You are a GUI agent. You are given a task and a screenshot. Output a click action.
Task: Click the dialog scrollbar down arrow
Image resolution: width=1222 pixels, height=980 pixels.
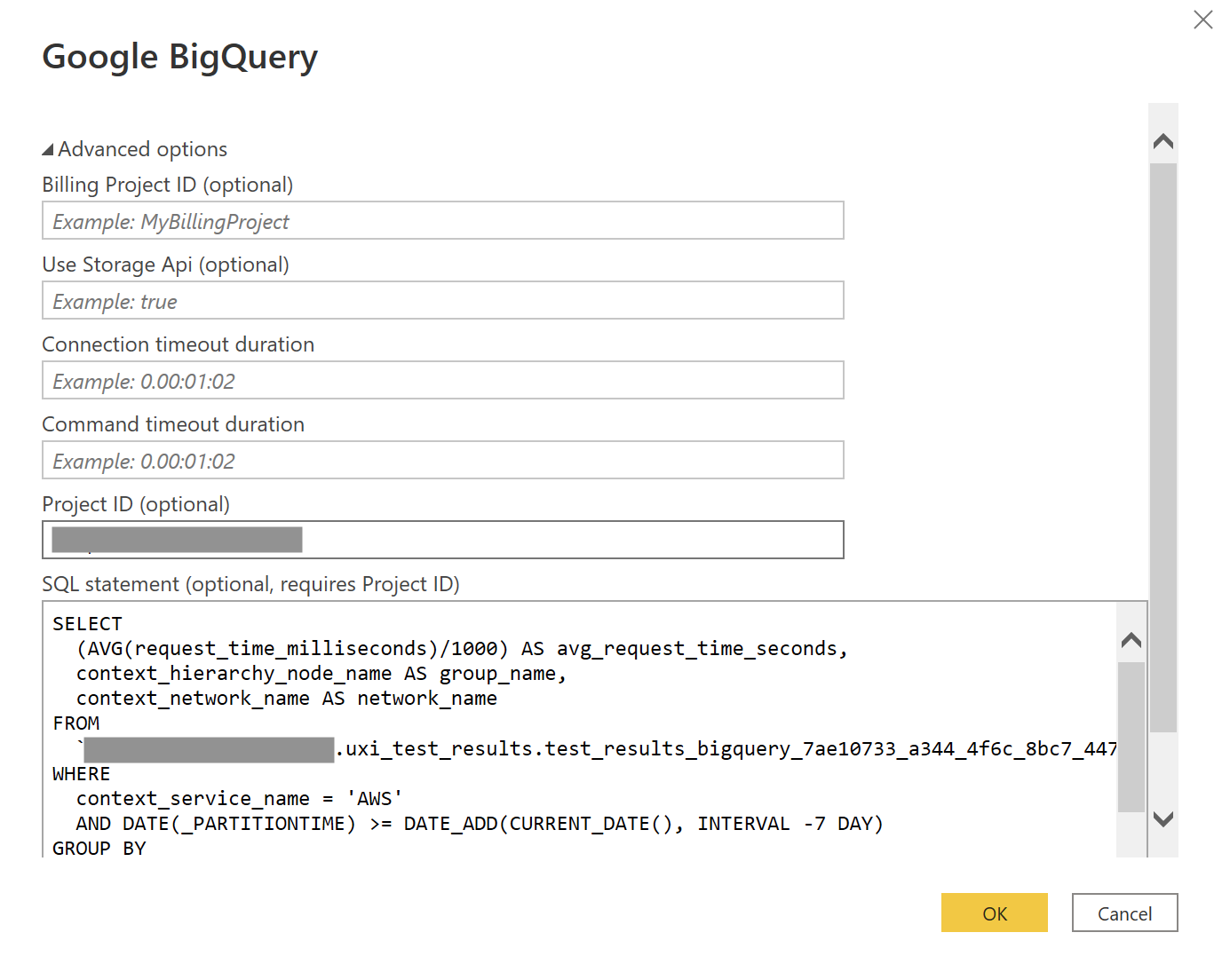click(1162, 818)
